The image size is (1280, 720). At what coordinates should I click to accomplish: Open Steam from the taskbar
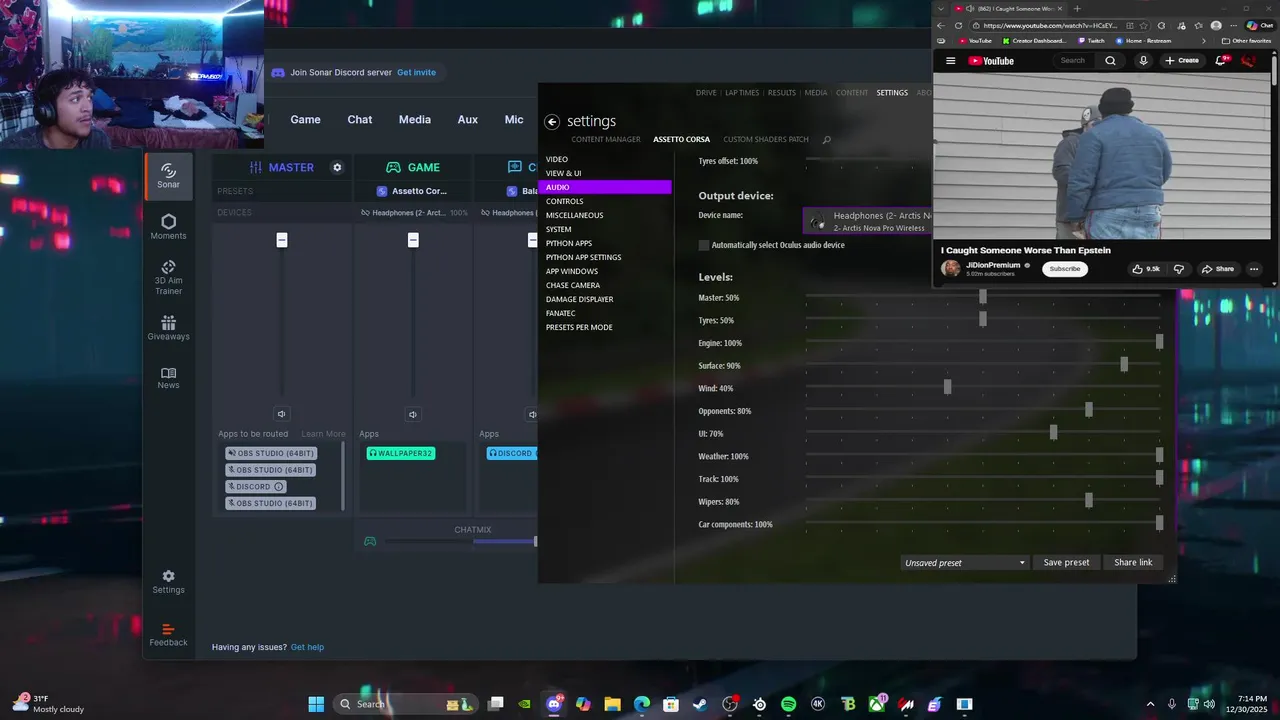(700, 704)
